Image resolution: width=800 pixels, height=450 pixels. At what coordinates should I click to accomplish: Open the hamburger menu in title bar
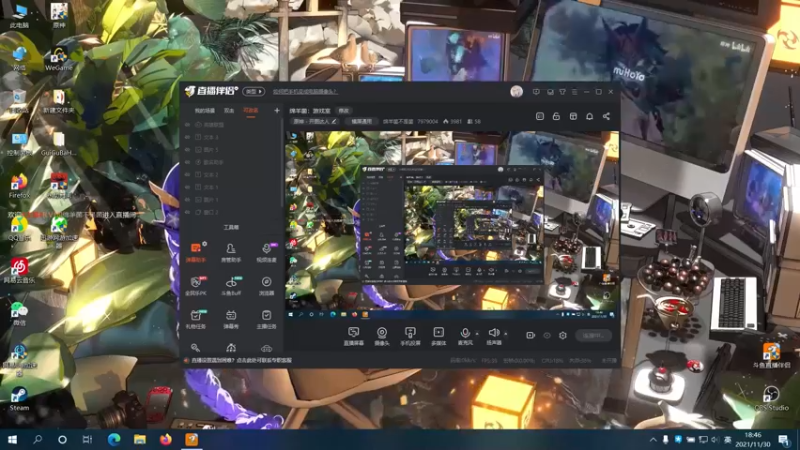coord(574,92)
